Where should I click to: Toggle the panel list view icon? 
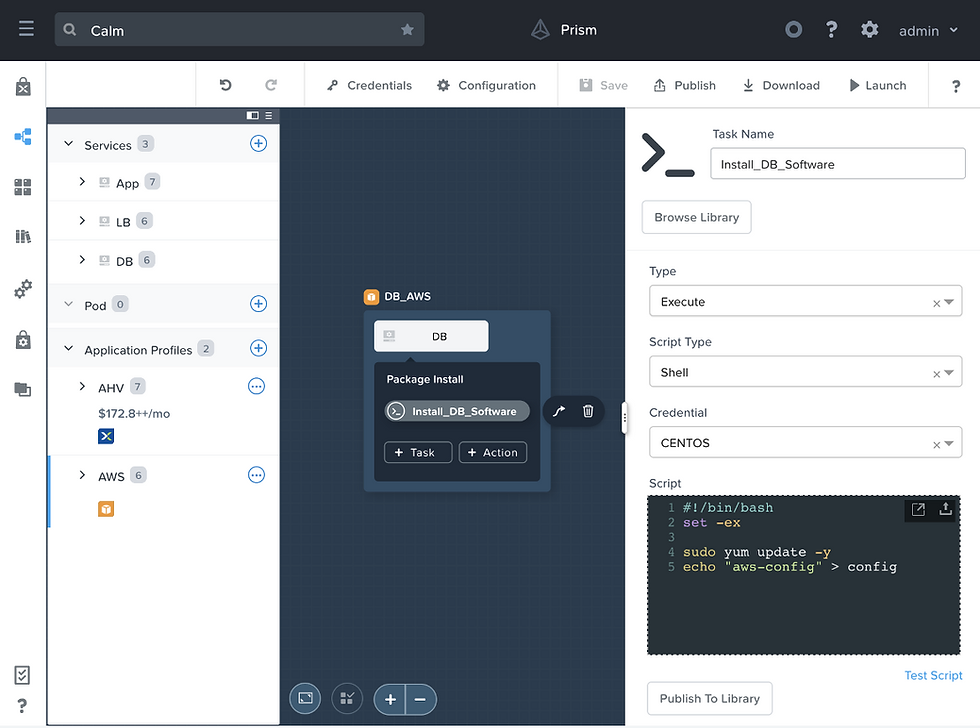269,116
